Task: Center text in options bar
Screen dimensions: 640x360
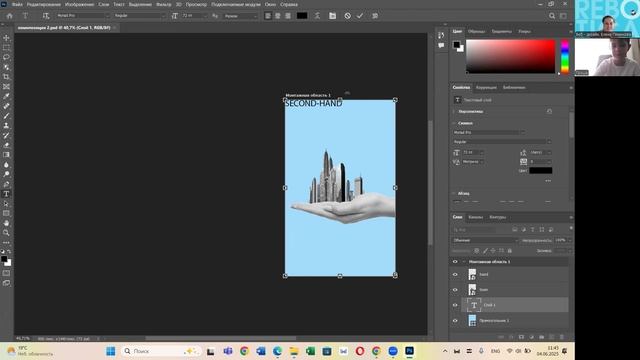Action: pyautogui.click(x=278, y=16)
